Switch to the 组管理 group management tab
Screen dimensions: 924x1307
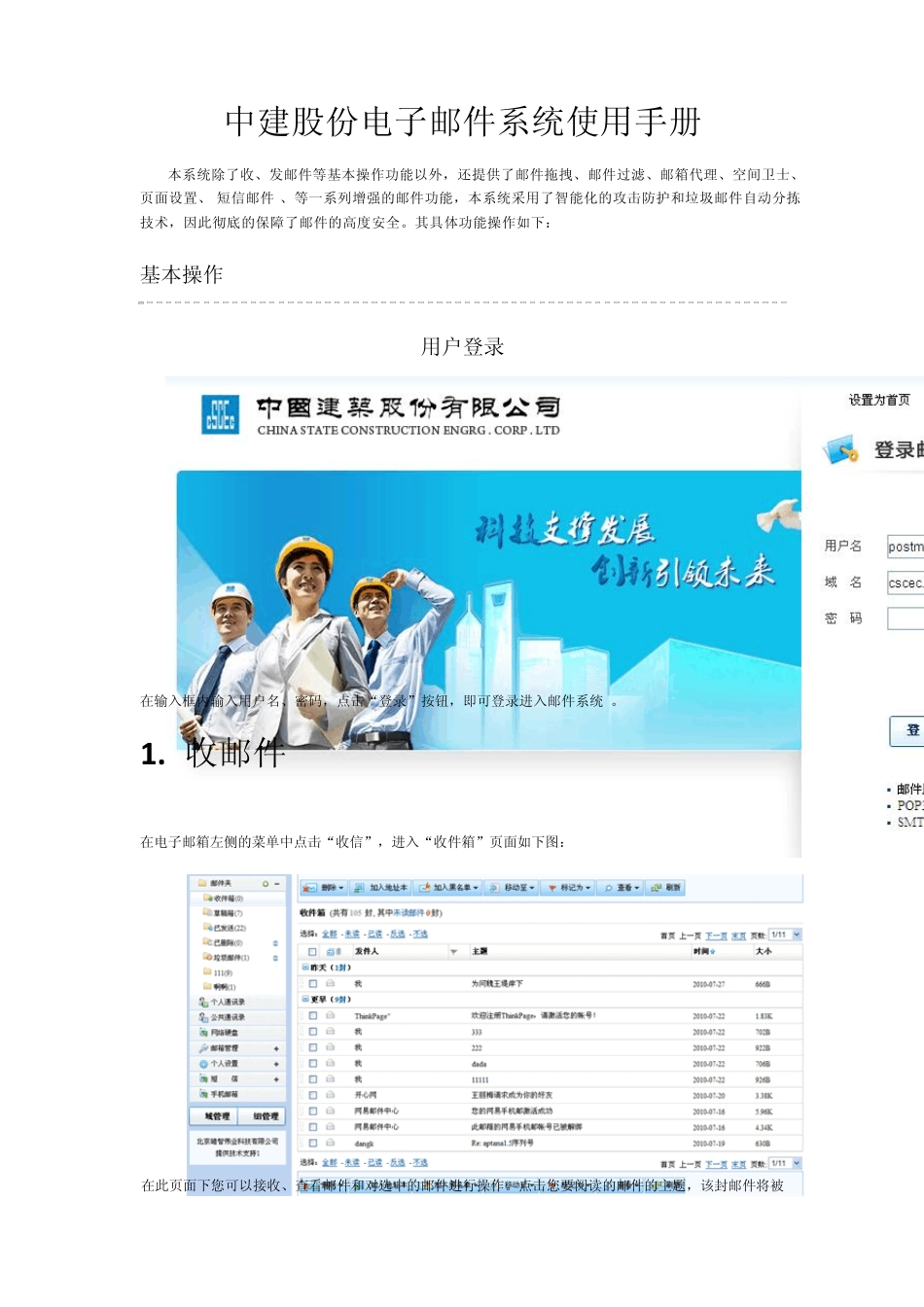tap(265, 1116)
